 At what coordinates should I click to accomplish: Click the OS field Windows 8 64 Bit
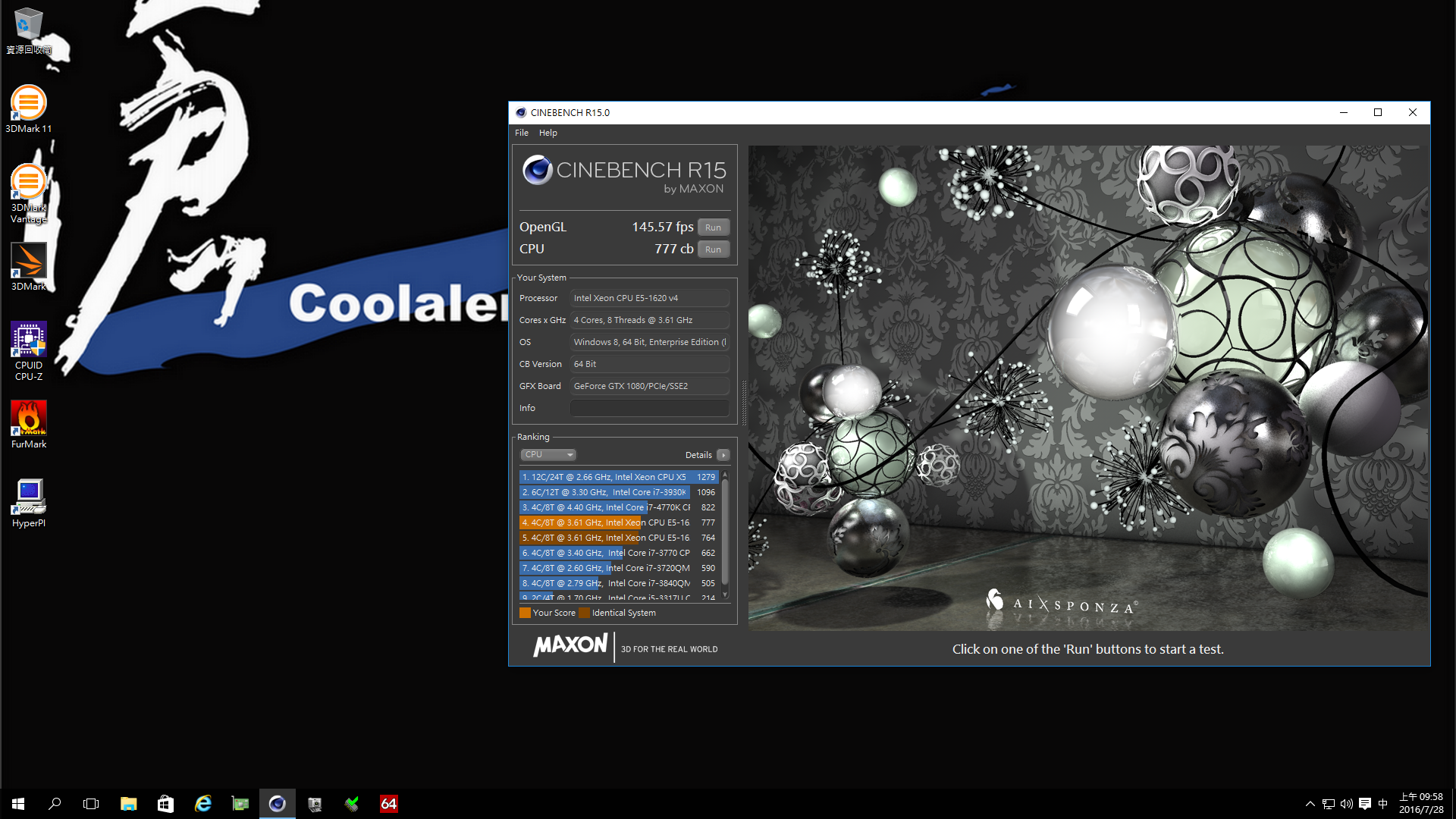click(650, 342)
